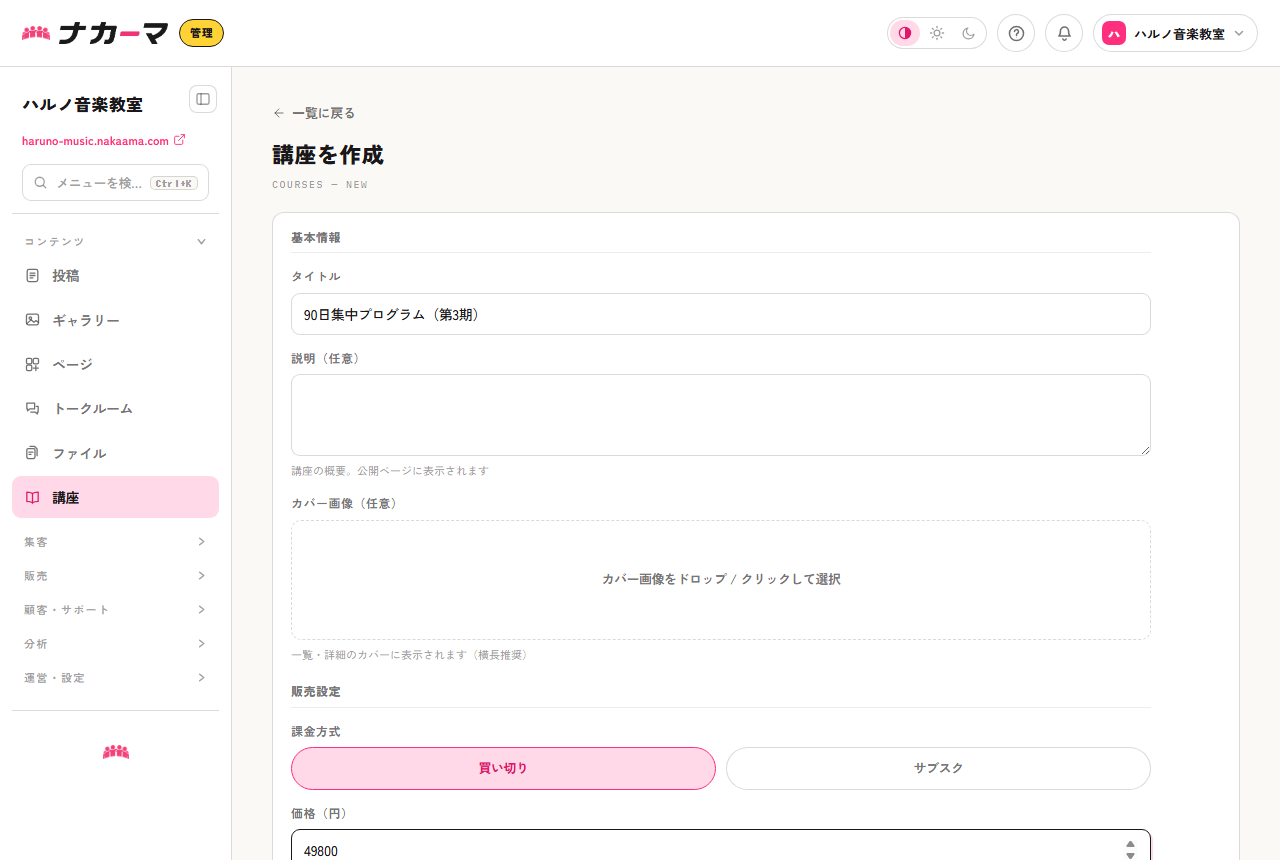Open ページ in sidebar
Viewport: 1280px width, 860px height.
[x=115, y=364]
